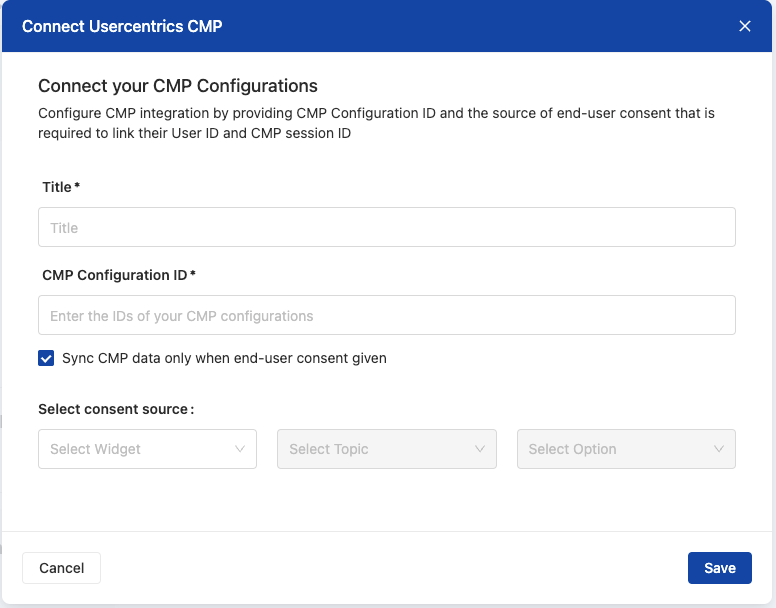Screen dimensions: 776x608
Task: Uncheck the Sync CMP data checkbox
Action: [46, 358]
